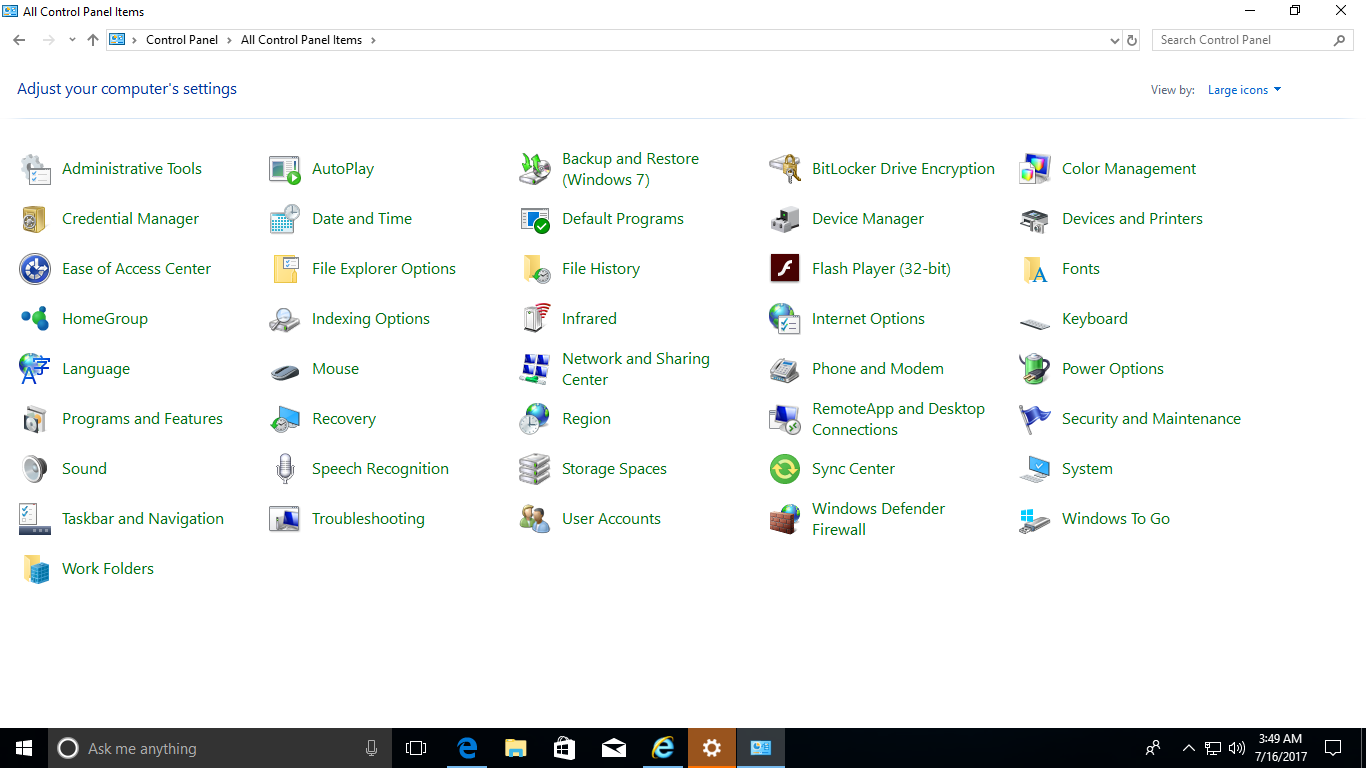Click the Indexing Options icon
Viewport: 1366px width, 768px height.
click(285, 319)
